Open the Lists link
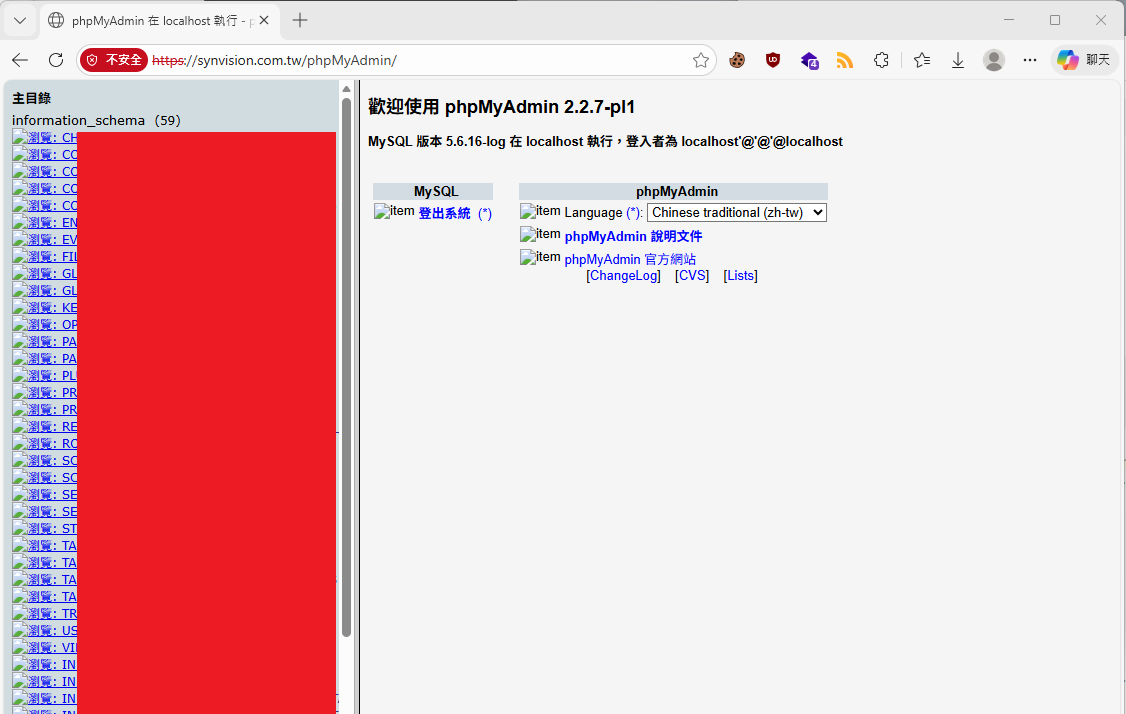Image resolution: width=1126 pixels, height=714 pixels. [740, 276]
